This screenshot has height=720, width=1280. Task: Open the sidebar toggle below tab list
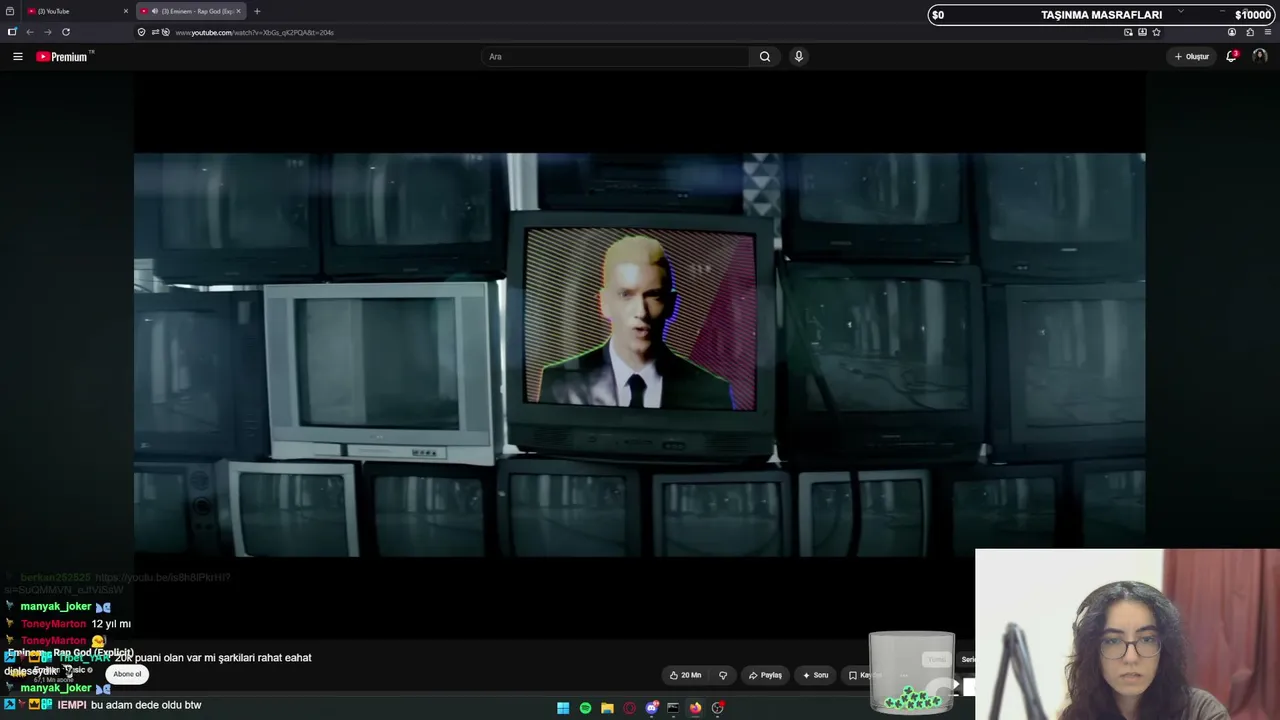pos(12,32)
